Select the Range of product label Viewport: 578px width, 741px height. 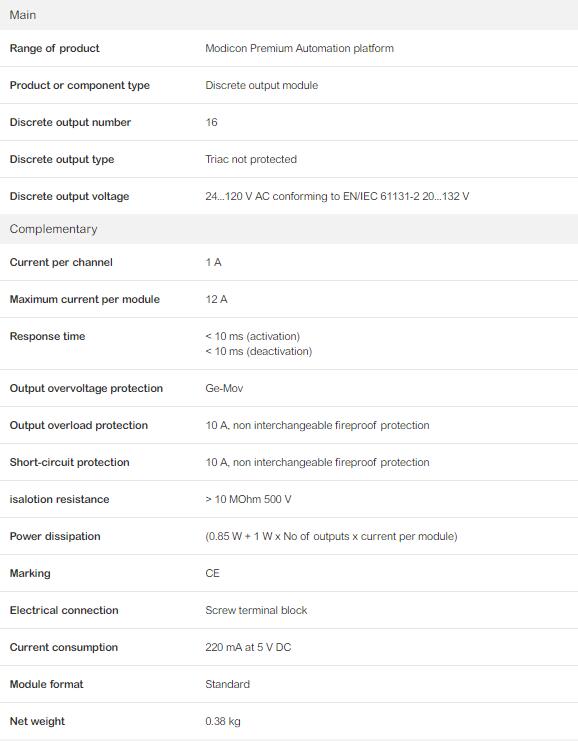click(54, 48)
